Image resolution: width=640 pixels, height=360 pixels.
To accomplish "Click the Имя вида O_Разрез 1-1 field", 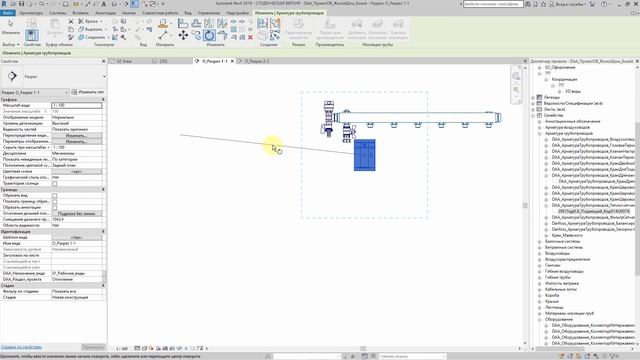I will pyautogui.click(x=76, y=244).
